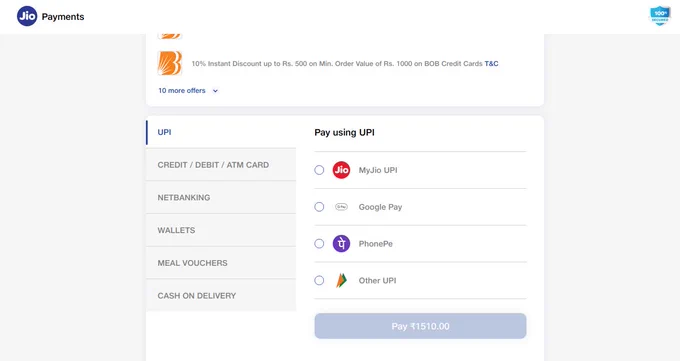Choose the Other UPI radio option
Viewport: 680px width, 361px height.
tap(319, 280)
